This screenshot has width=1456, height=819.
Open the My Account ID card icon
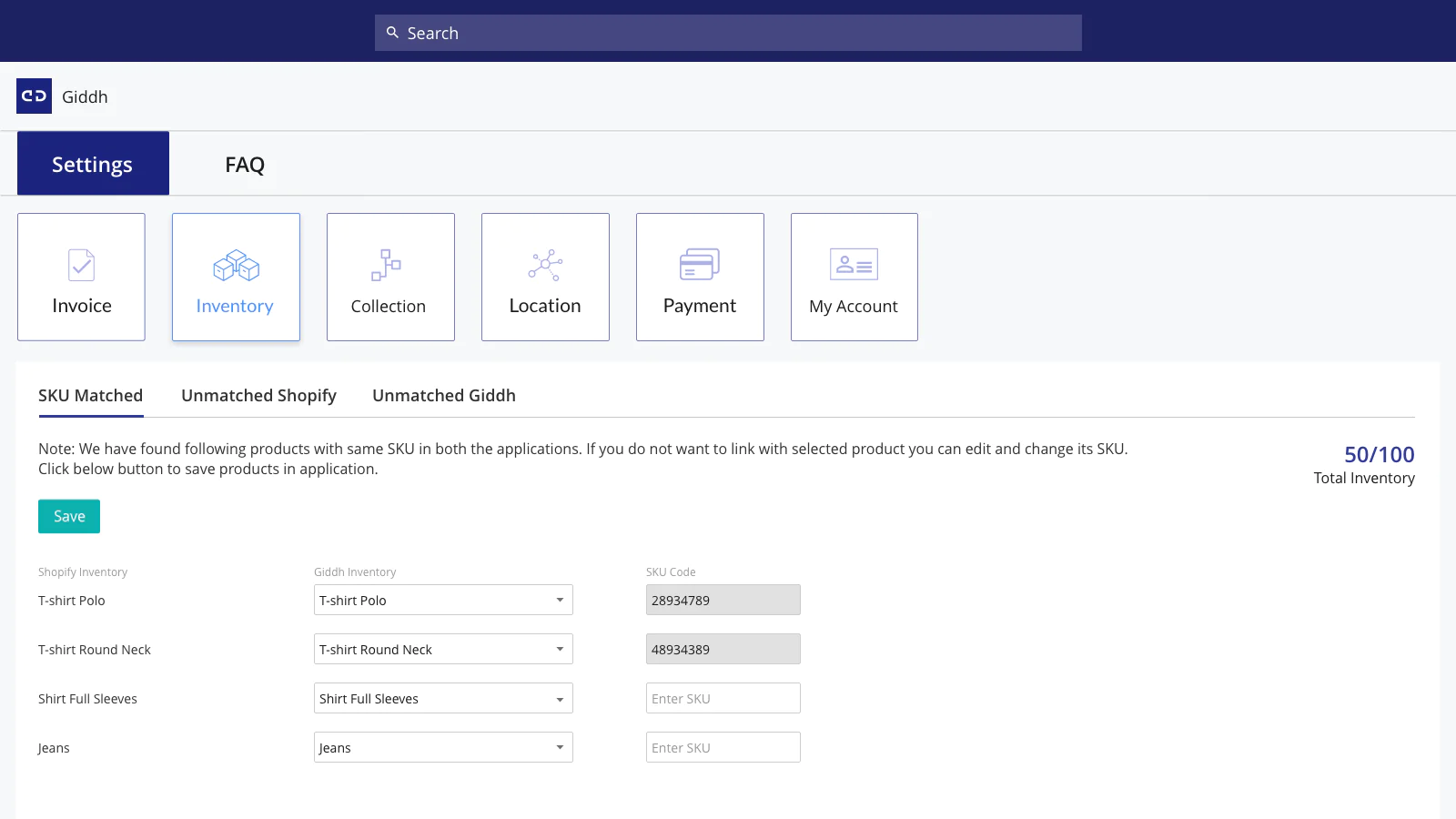tap(854, 265)
